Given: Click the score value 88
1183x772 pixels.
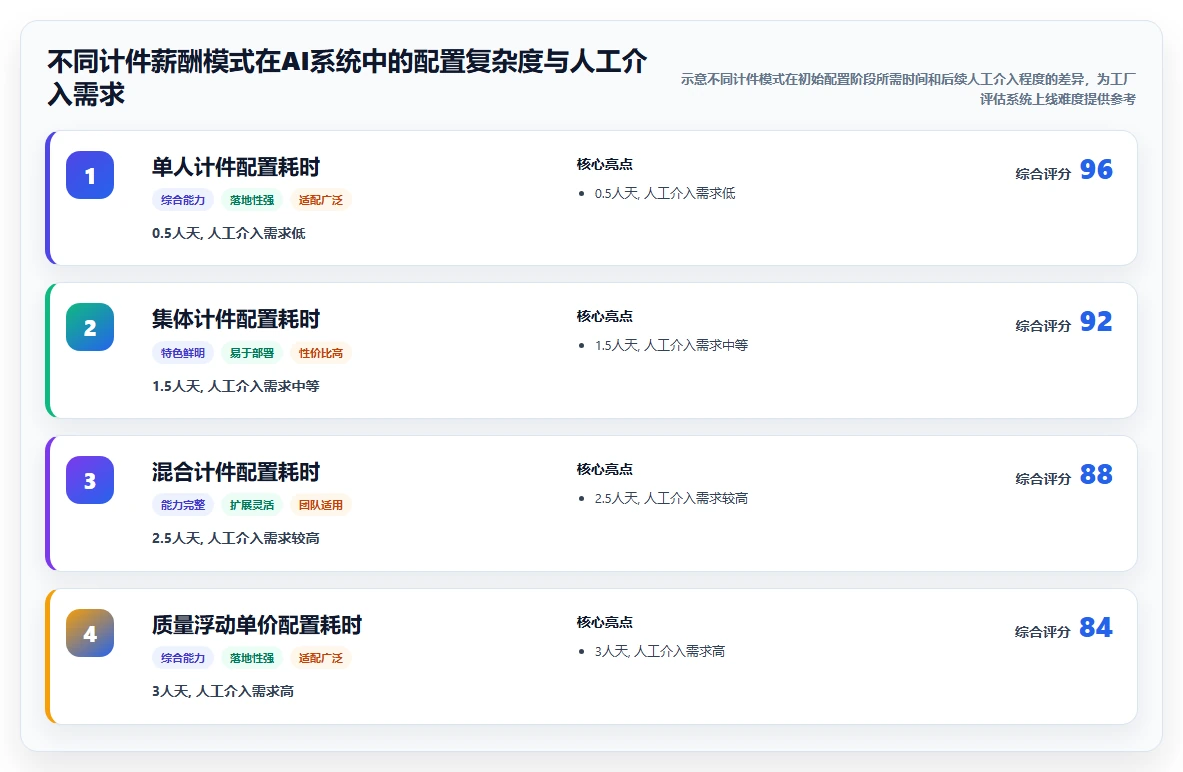Looking at the screenshot, I should 1096,474.
